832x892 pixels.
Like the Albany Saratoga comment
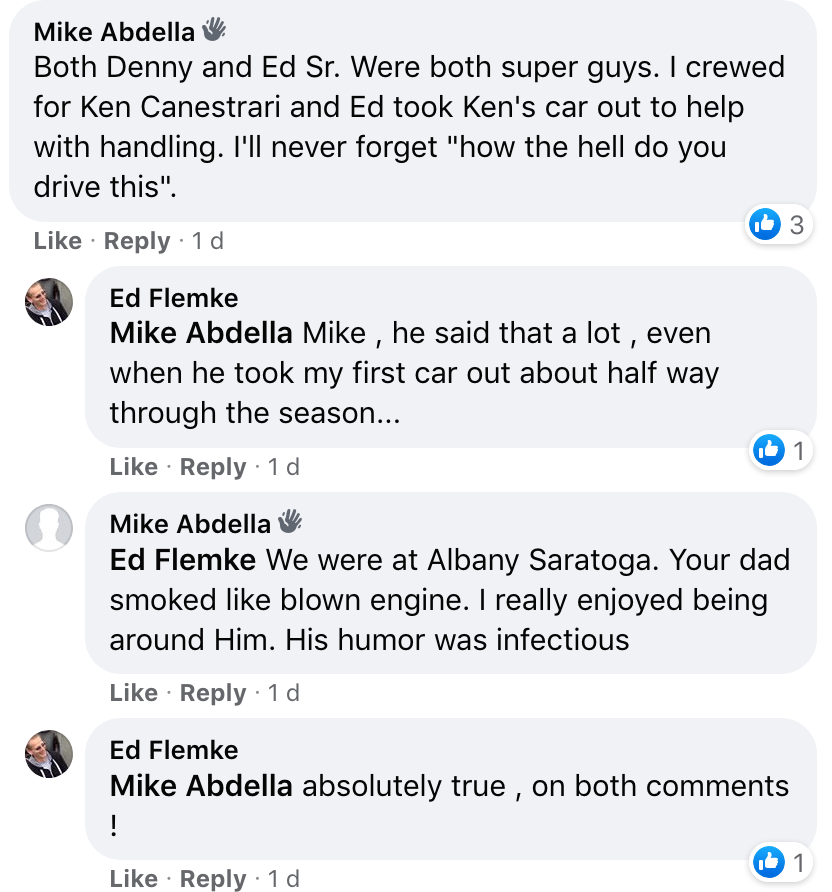(134, 692)
